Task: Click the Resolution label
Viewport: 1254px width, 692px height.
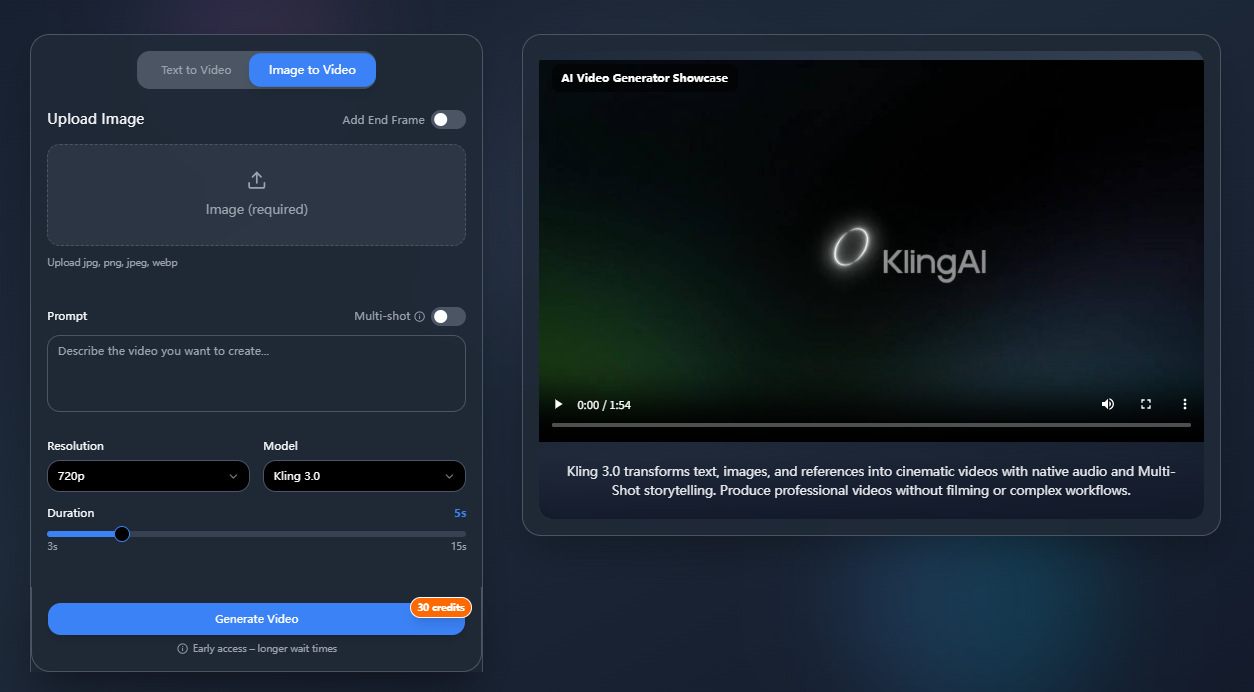Action: (75, 446)
